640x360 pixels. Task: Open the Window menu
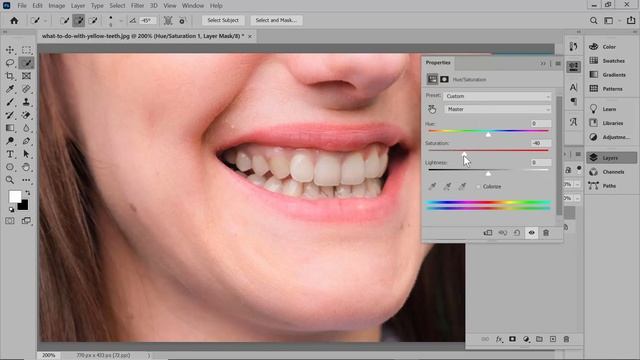[x=193, y=6]
